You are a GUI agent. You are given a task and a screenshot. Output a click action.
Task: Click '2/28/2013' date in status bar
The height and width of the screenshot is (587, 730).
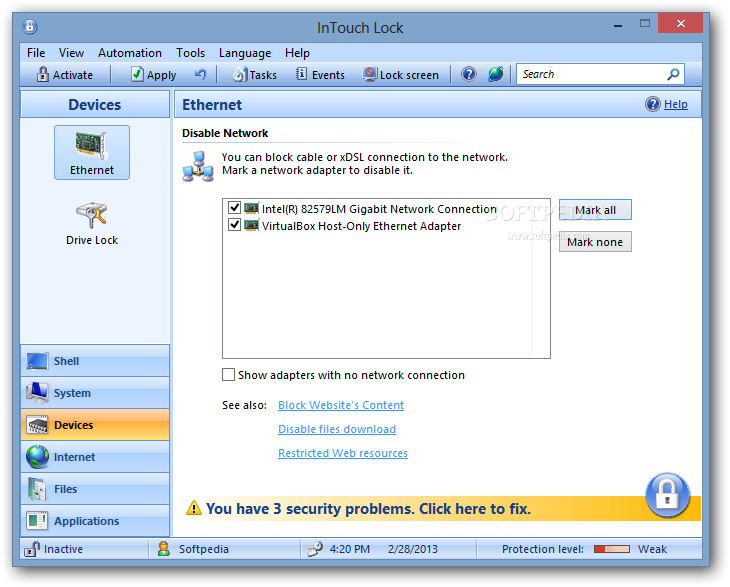pyautogui.click(x=412, y=549)
